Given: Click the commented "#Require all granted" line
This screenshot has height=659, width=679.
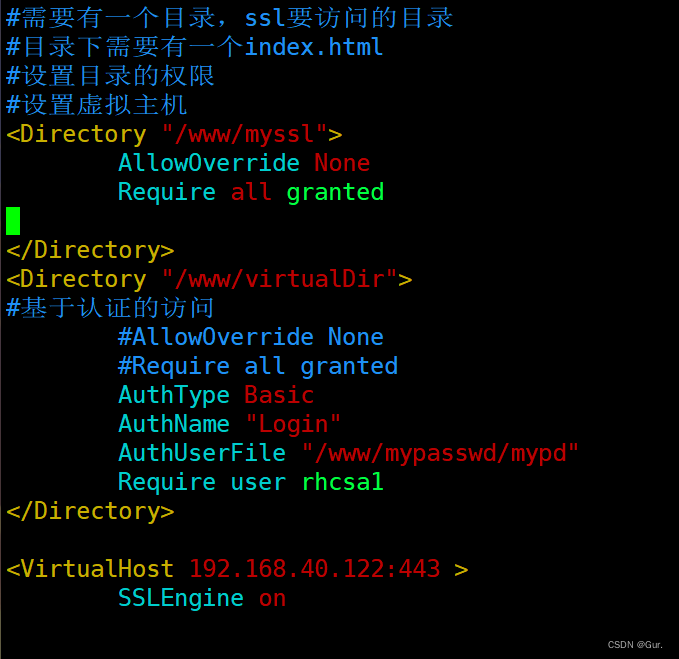Looking at the screenshot, I should (x=257, y=366).
